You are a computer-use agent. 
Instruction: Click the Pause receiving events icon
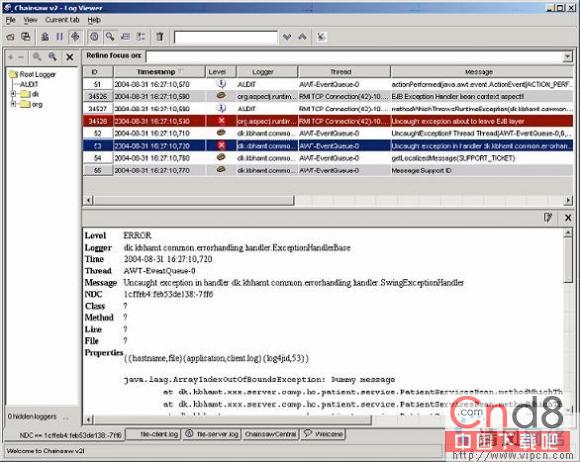[60, 37]
